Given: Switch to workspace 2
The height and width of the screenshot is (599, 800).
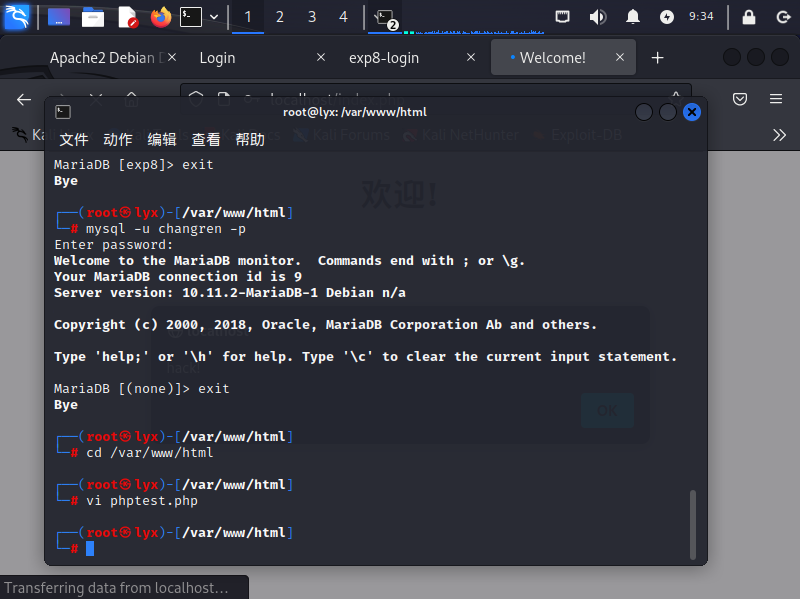Looking at the screenshot, I should [x=280, y=17].
